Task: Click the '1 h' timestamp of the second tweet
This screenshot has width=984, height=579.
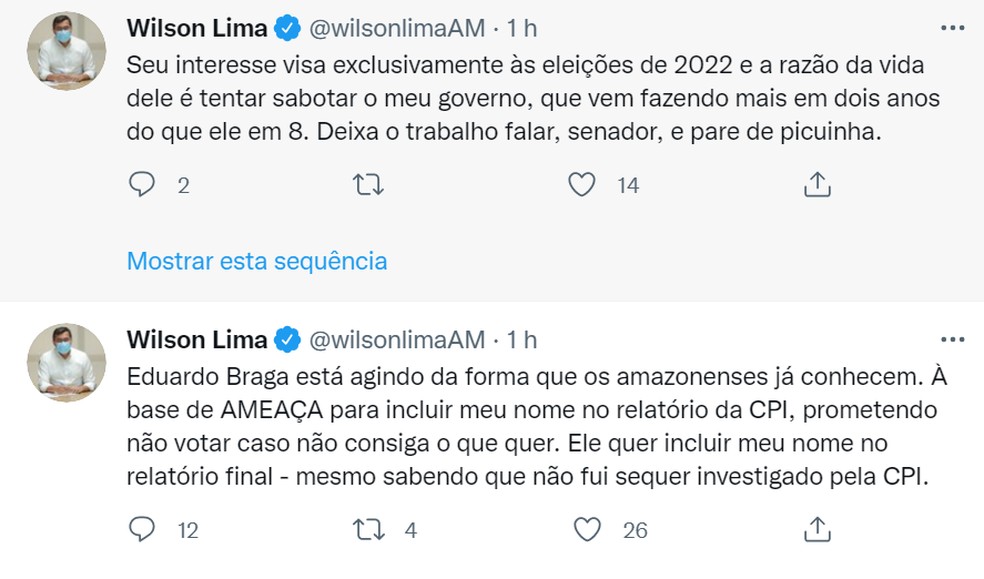Action: [x=524, y=339]
